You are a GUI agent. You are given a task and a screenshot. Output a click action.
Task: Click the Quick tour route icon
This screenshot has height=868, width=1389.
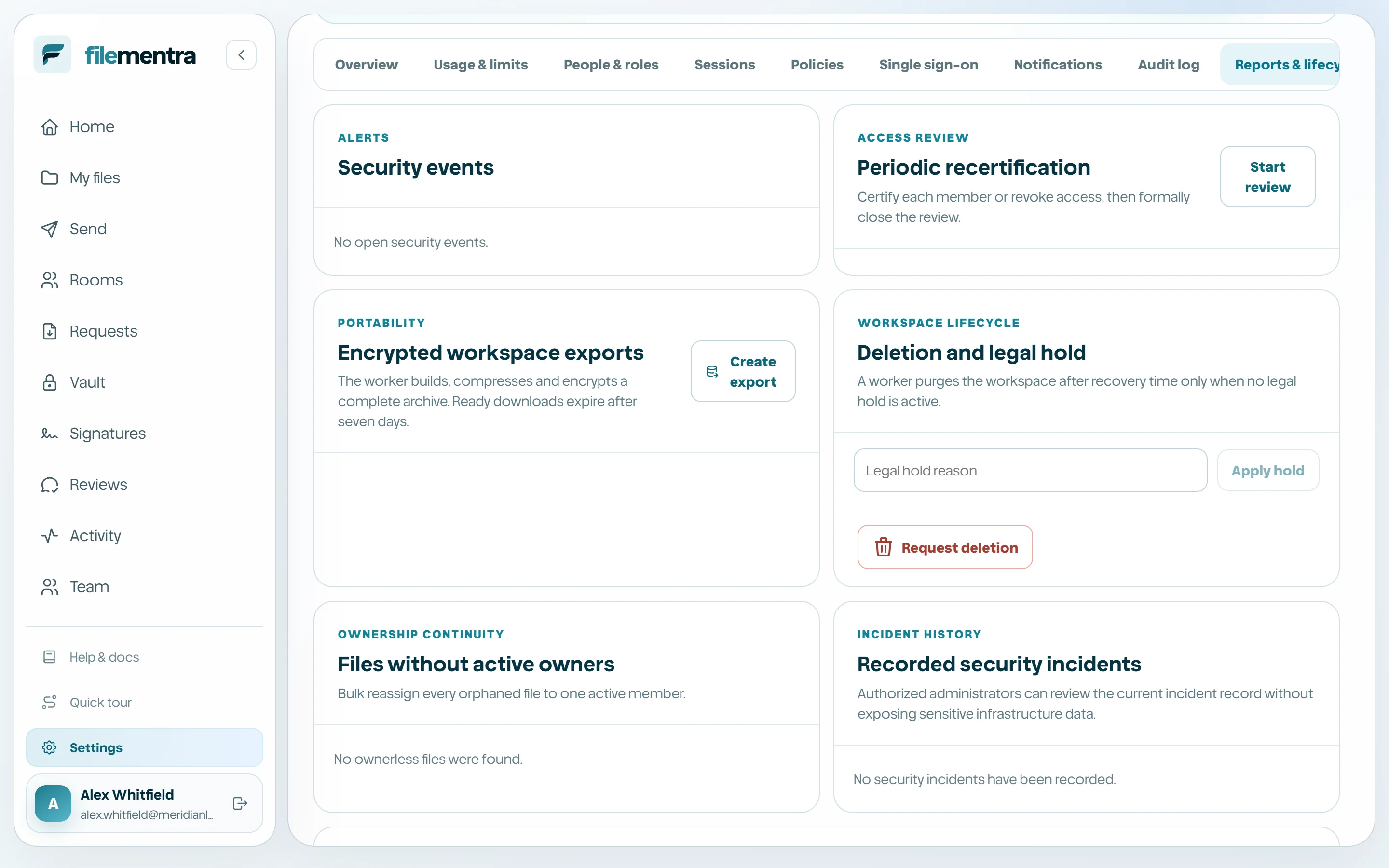click(49, 702)
